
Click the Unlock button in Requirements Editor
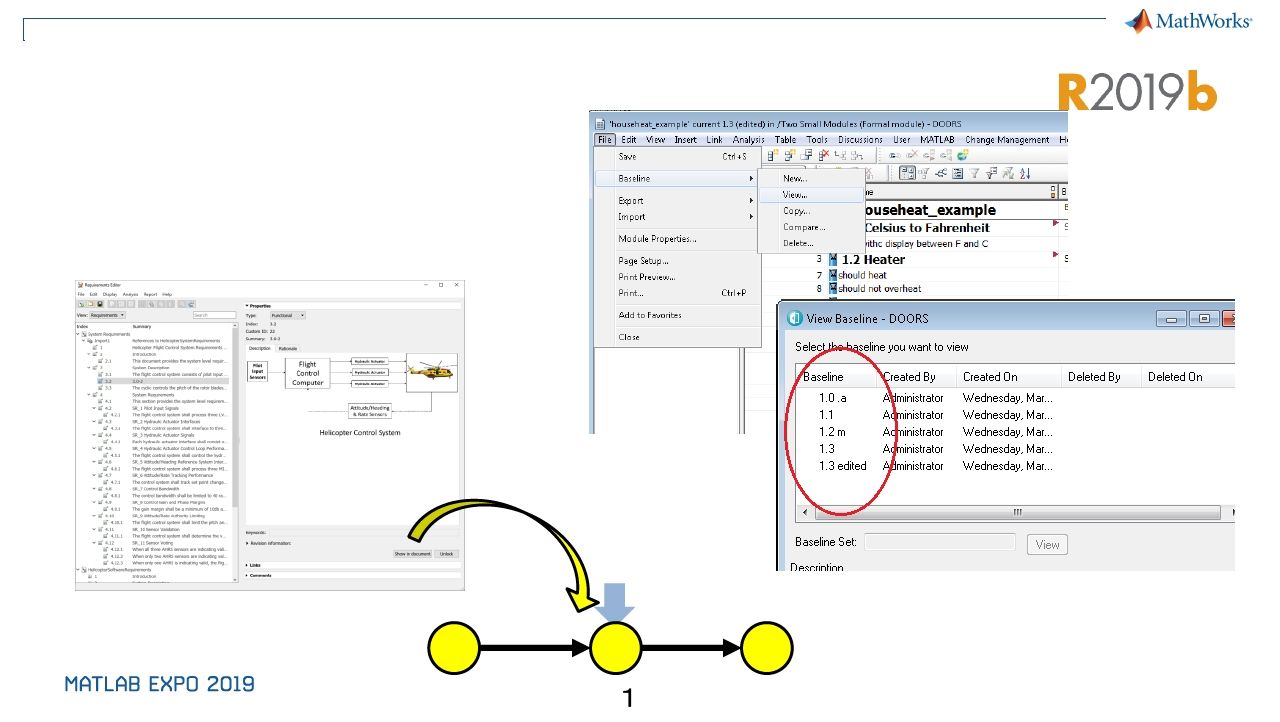[x=446, y=554]
